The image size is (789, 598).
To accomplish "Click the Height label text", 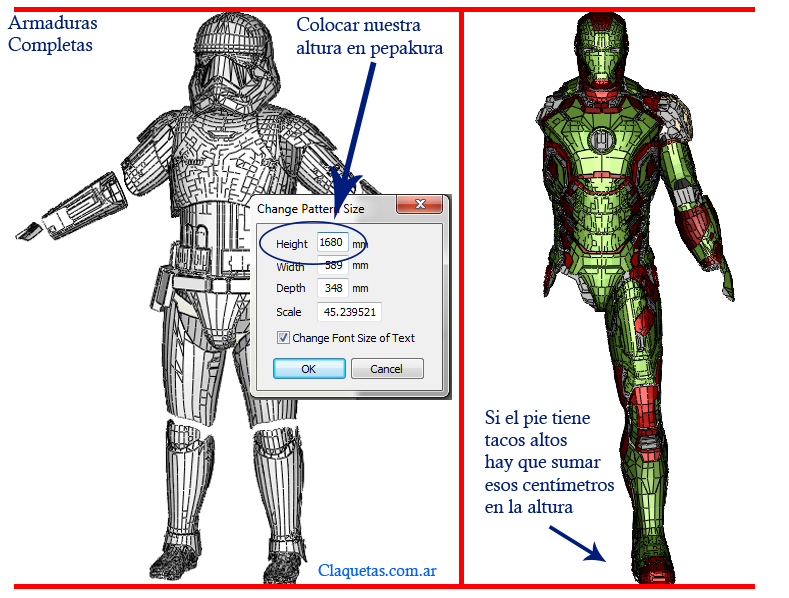I will point(291,244).
